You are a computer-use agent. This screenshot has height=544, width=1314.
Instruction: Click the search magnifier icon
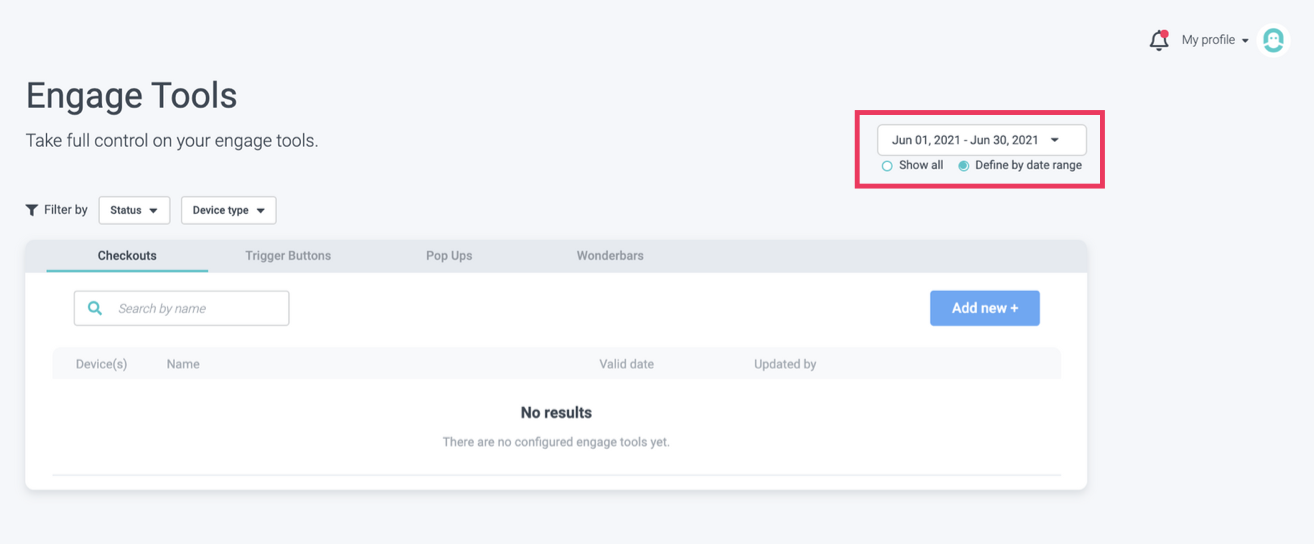(x=95, y=308)
